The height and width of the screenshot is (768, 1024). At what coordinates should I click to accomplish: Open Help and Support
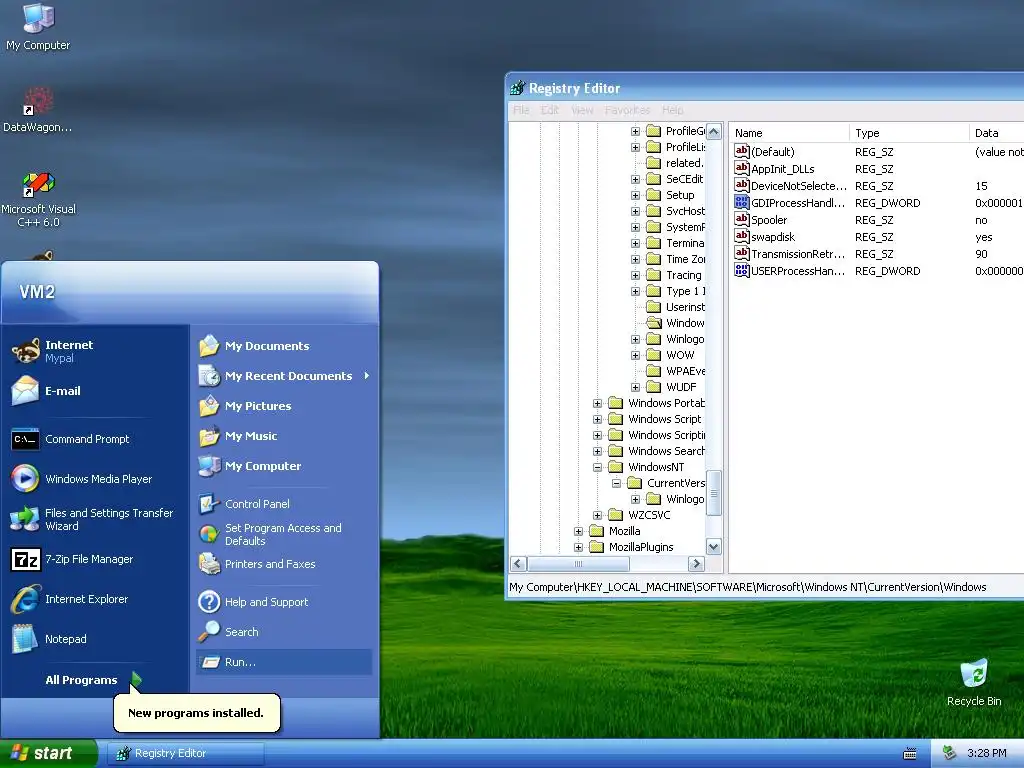(253, 601)
